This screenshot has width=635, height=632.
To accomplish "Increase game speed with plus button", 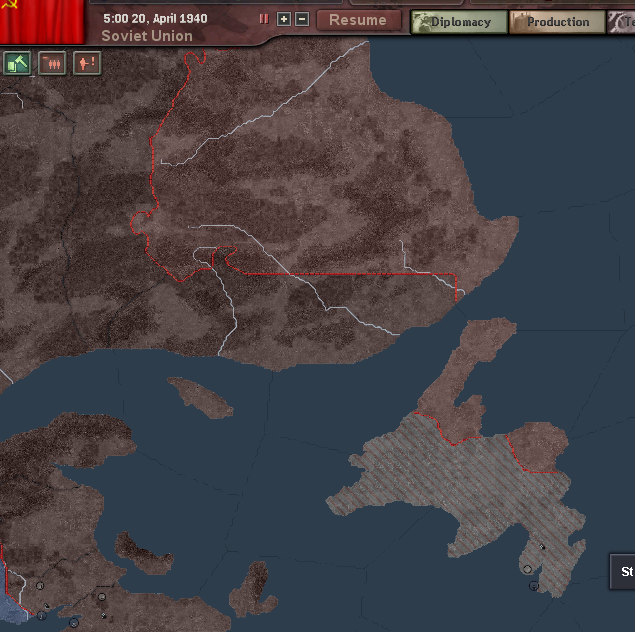I will click(x=284, y=19).
